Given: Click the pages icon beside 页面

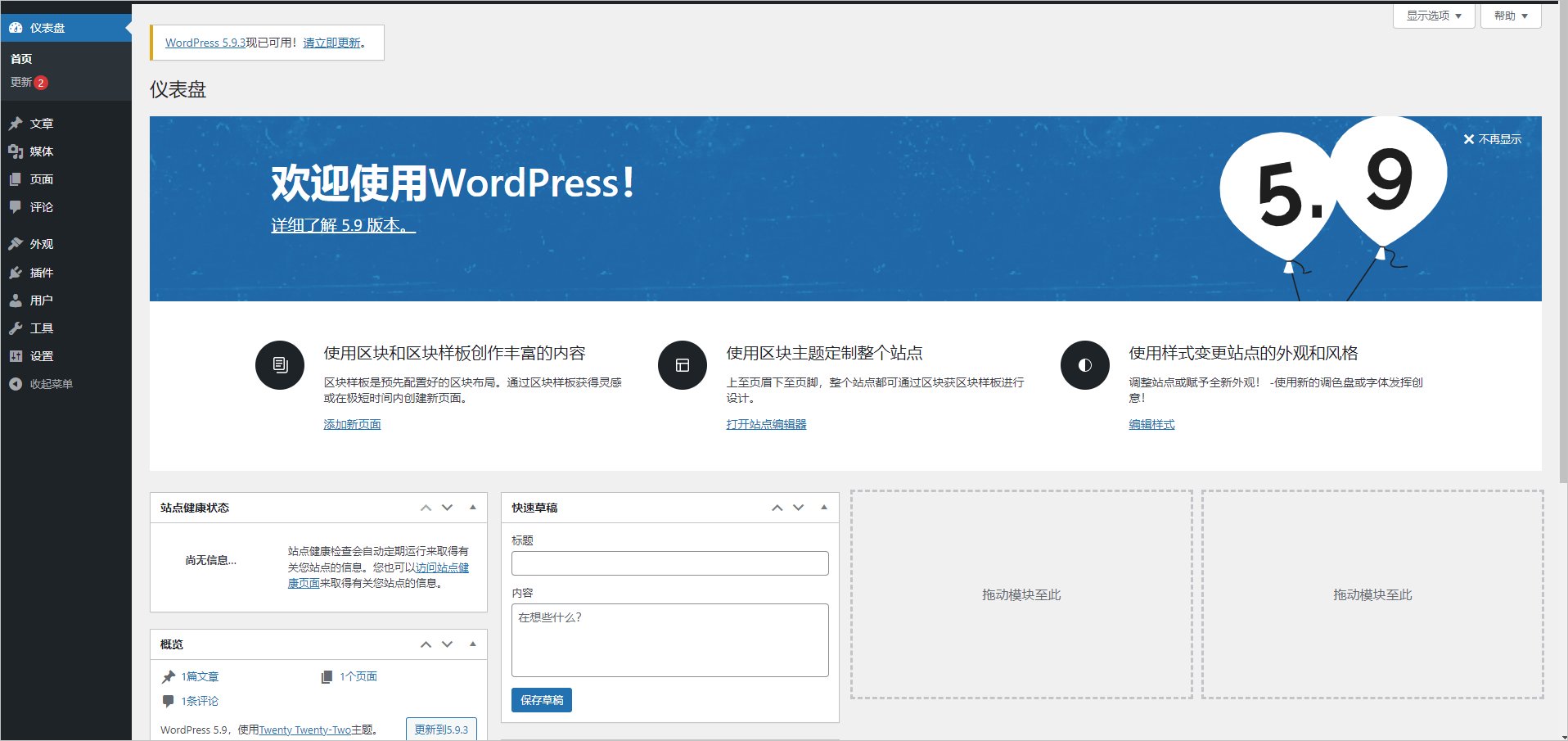Looking at the screenshot, I should coord(16,179).
